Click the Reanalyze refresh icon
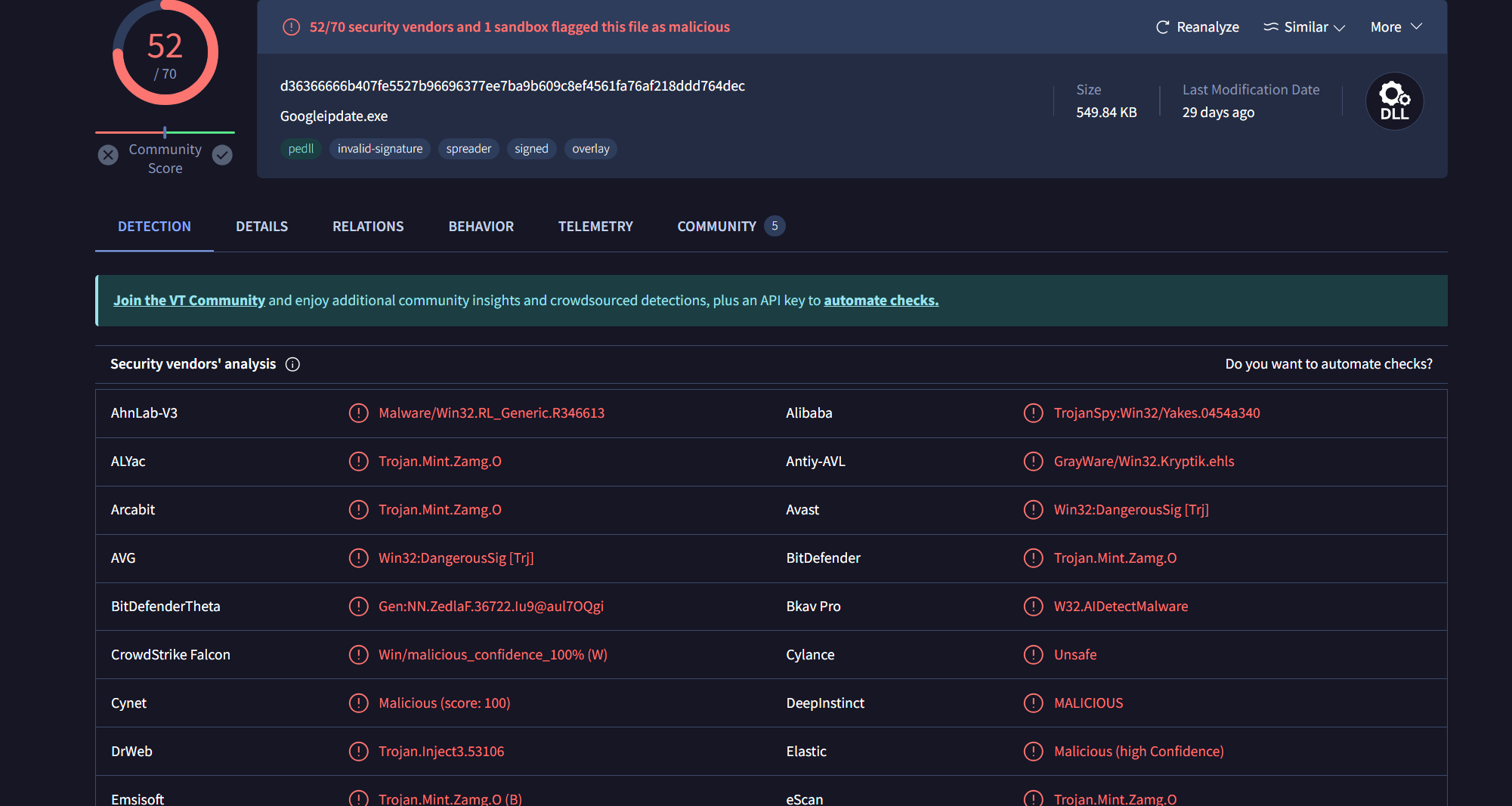This screenshot has height=806, width=1512. pyautogui.click(x=1162, y=27)
